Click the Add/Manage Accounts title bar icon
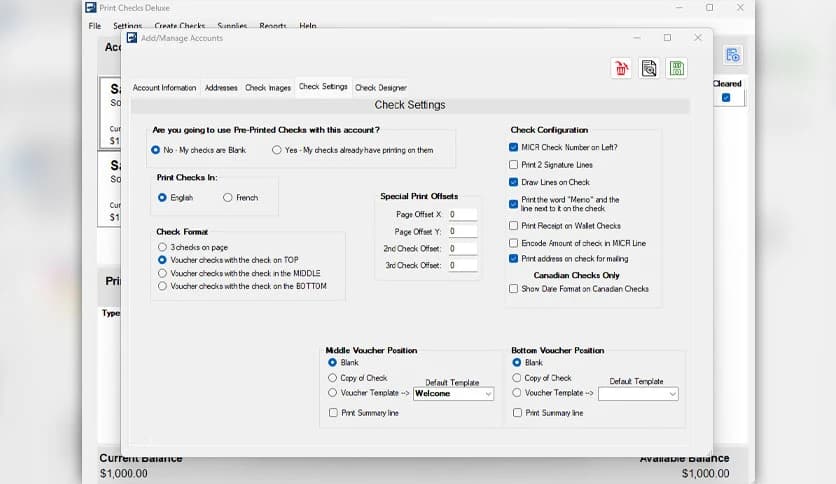Image resolution: width=836 pixels, height=484 pixels. (132, 38)
